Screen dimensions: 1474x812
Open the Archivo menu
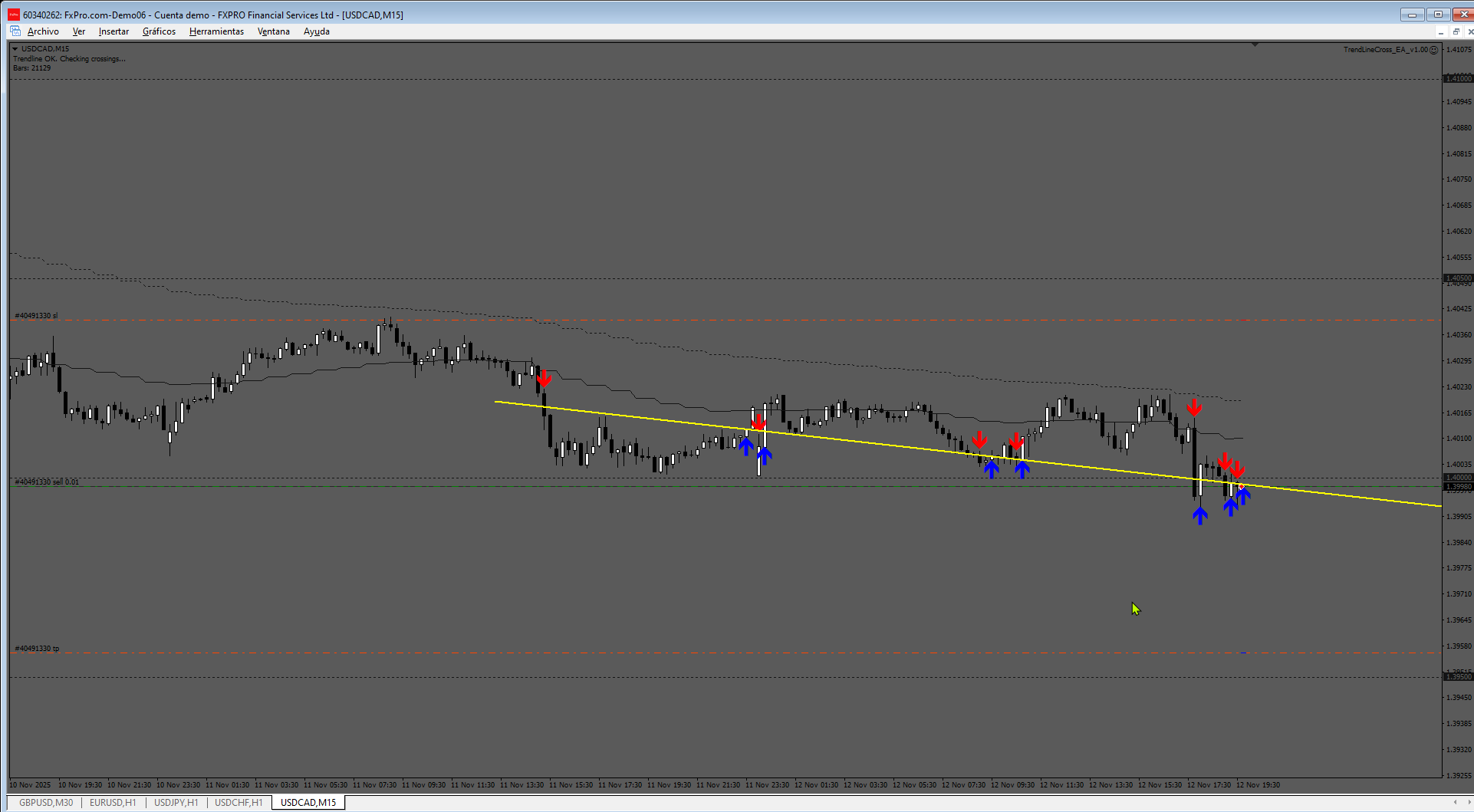point(43,31)
